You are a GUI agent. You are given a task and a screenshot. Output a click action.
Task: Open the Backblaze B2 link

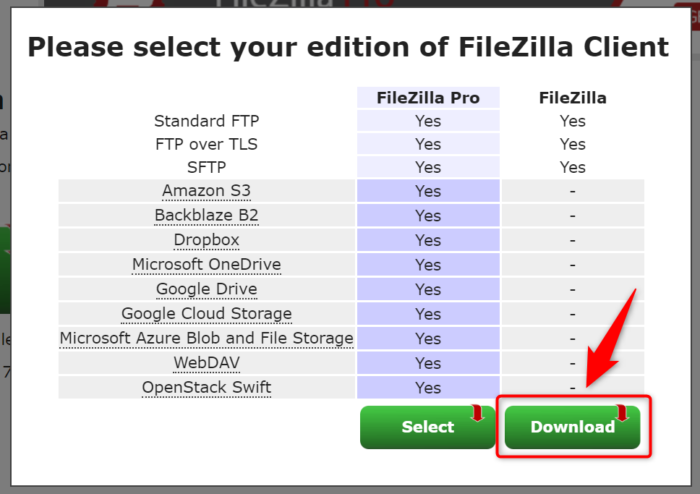click(206, 215)
